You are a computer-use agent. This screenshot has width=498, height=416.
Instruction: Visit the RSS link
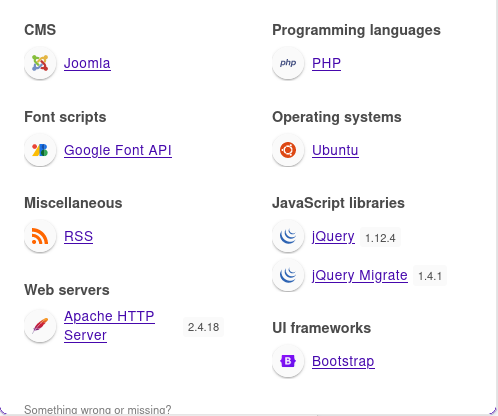tap(78, 236)
